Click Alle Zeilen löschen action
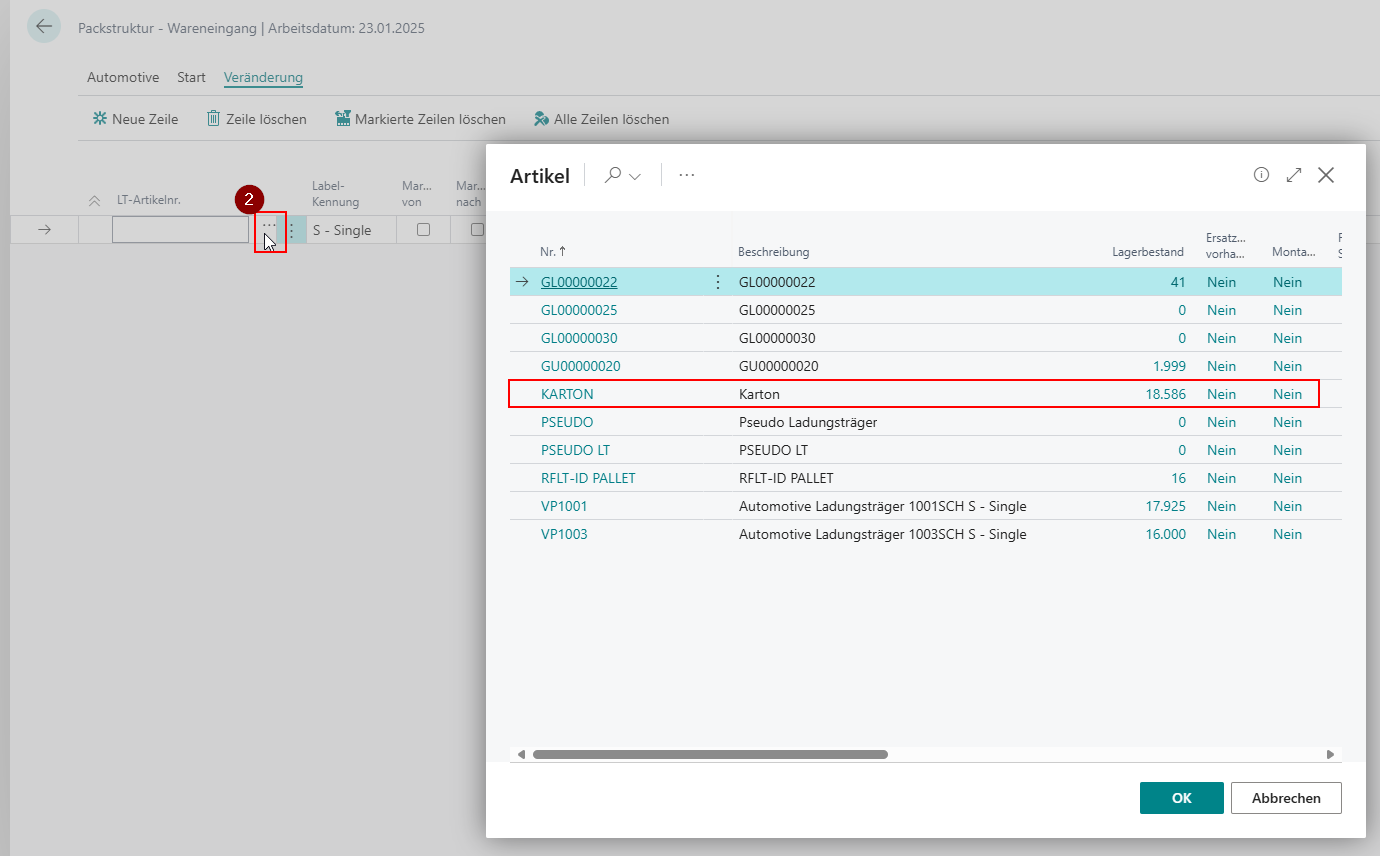1380x856 pixels. click(x=601, y=119)
